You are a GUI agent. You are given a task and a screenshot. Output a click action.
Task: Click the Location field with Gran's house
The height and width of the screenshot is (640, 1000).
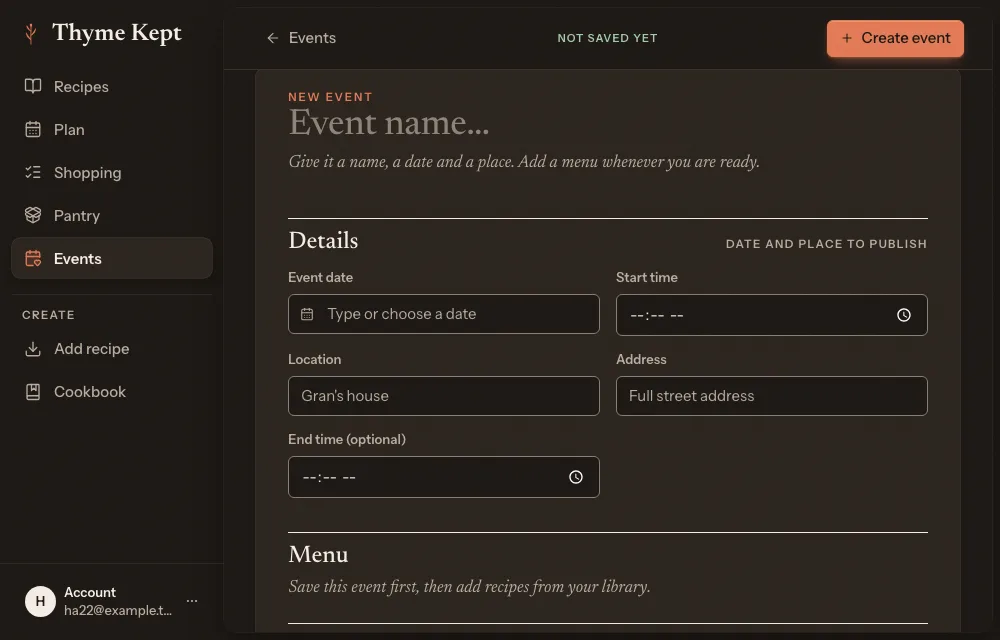click(x=443, y=396)
